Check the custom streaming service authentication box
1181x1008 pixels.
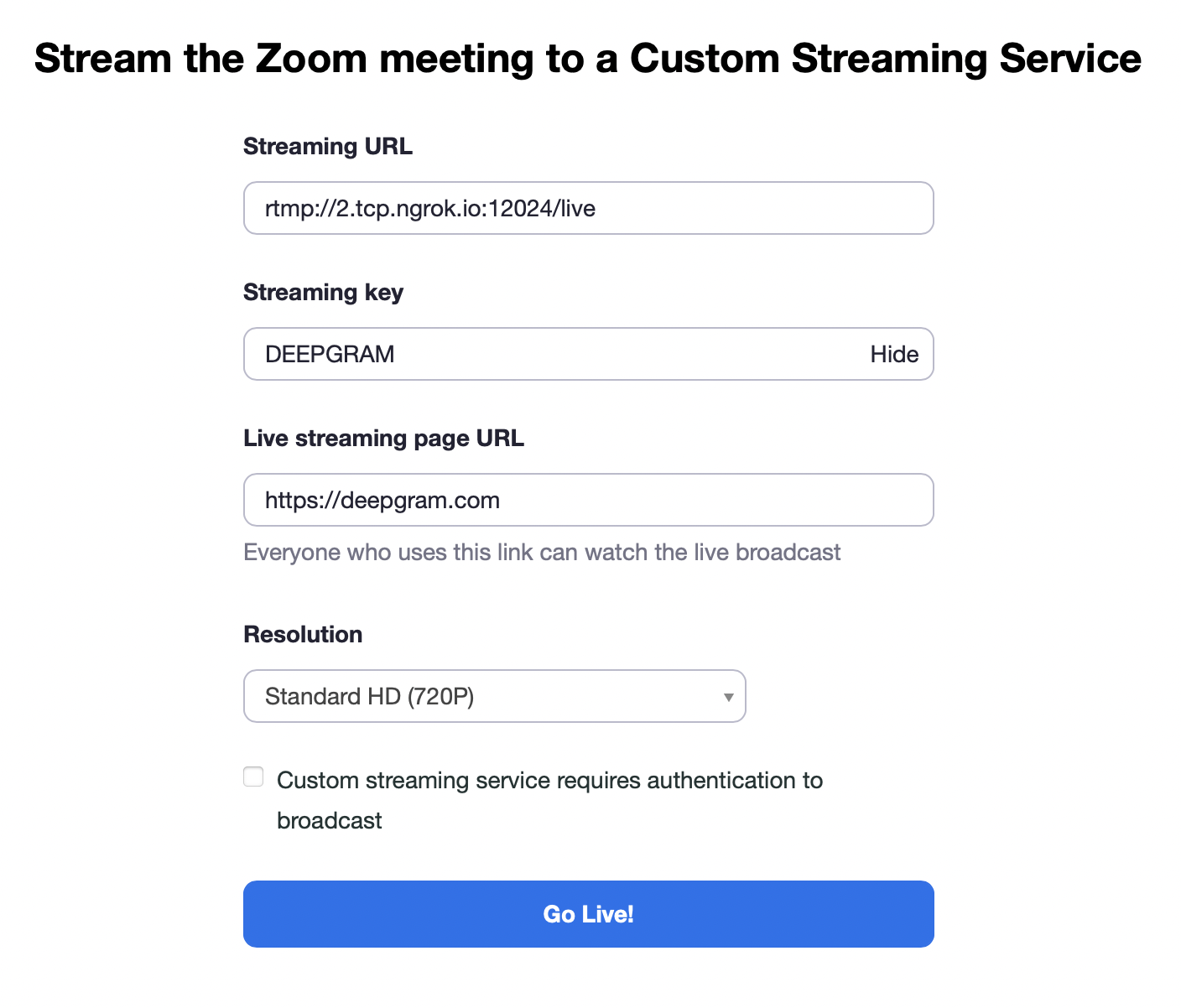tap(252, 777)
